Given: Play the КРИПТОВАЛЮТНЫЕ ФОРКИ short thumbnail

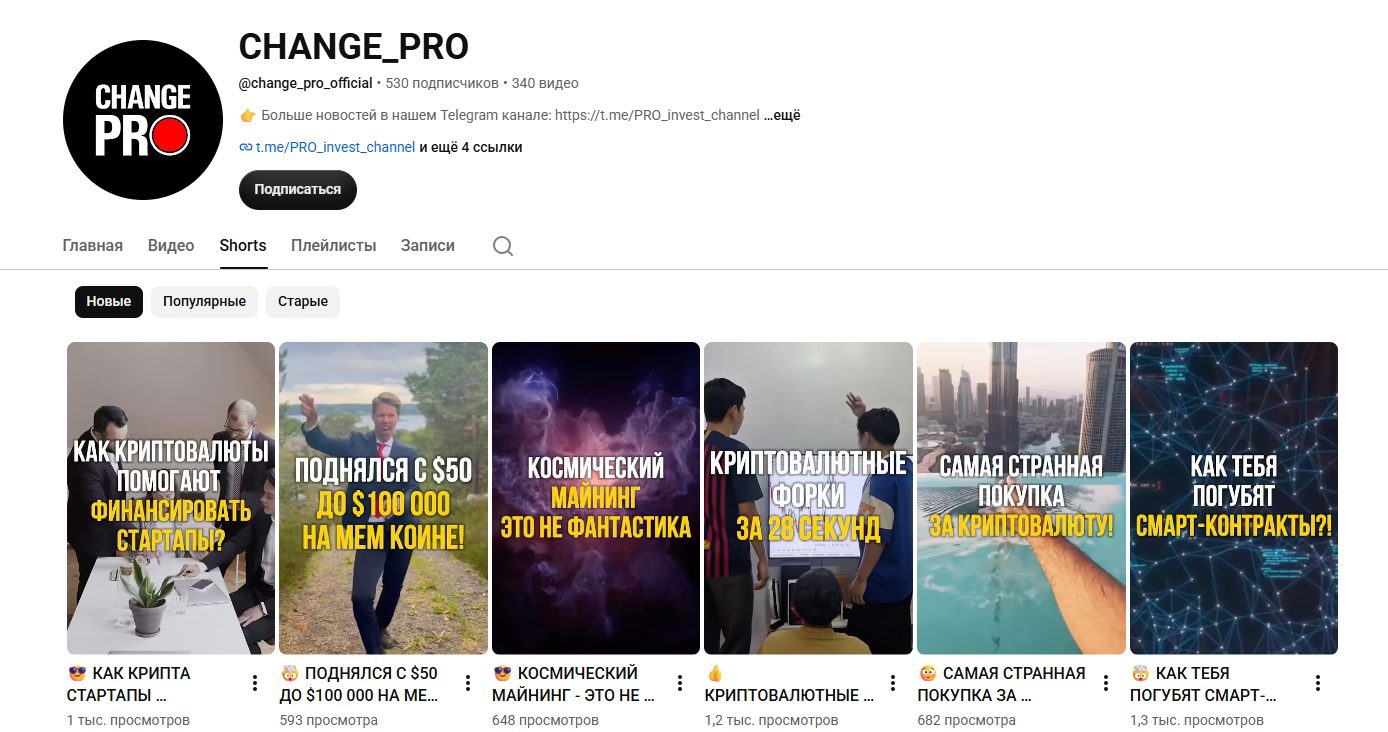Looking at the screenshot, I should tap(809, 498).
